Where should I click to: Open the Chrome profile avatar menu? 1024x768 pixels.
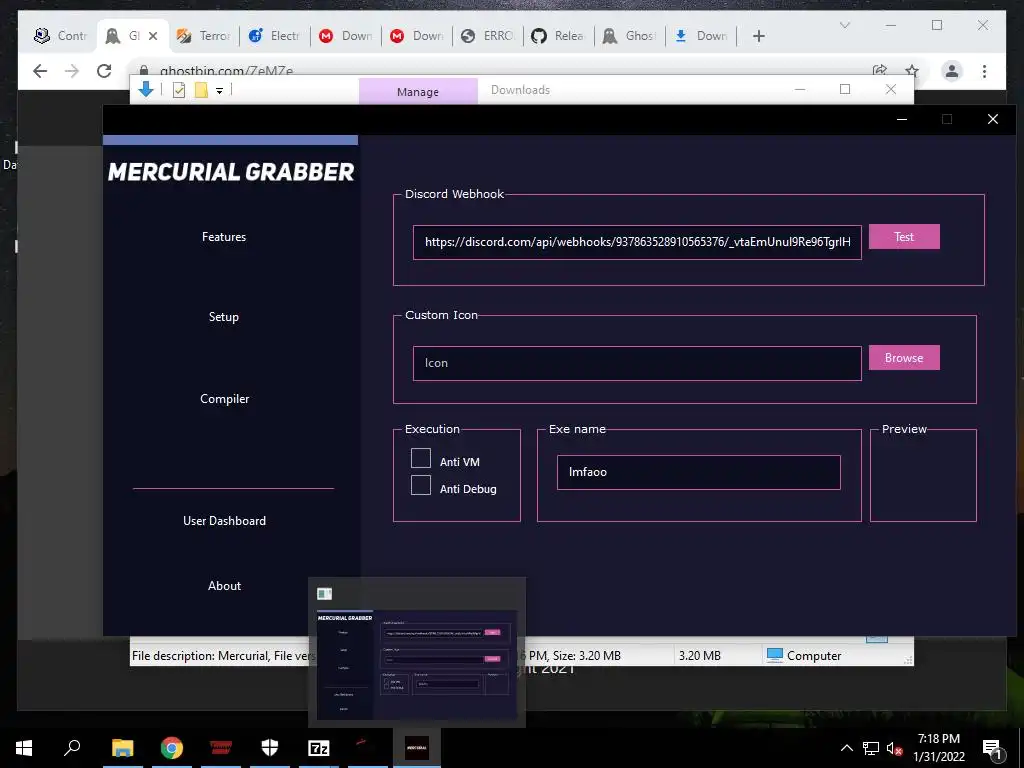(x=952, y=71)
